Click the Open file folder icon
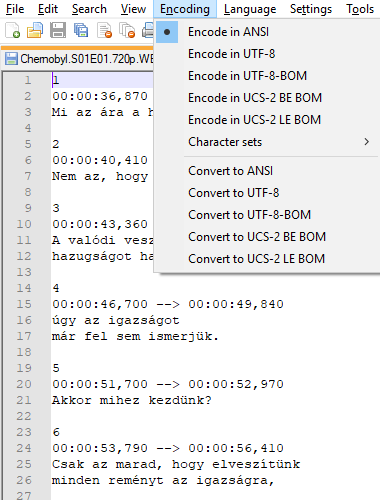Image resolution: width=380 pixels, height=500 pixels. (x=35, y=30)
